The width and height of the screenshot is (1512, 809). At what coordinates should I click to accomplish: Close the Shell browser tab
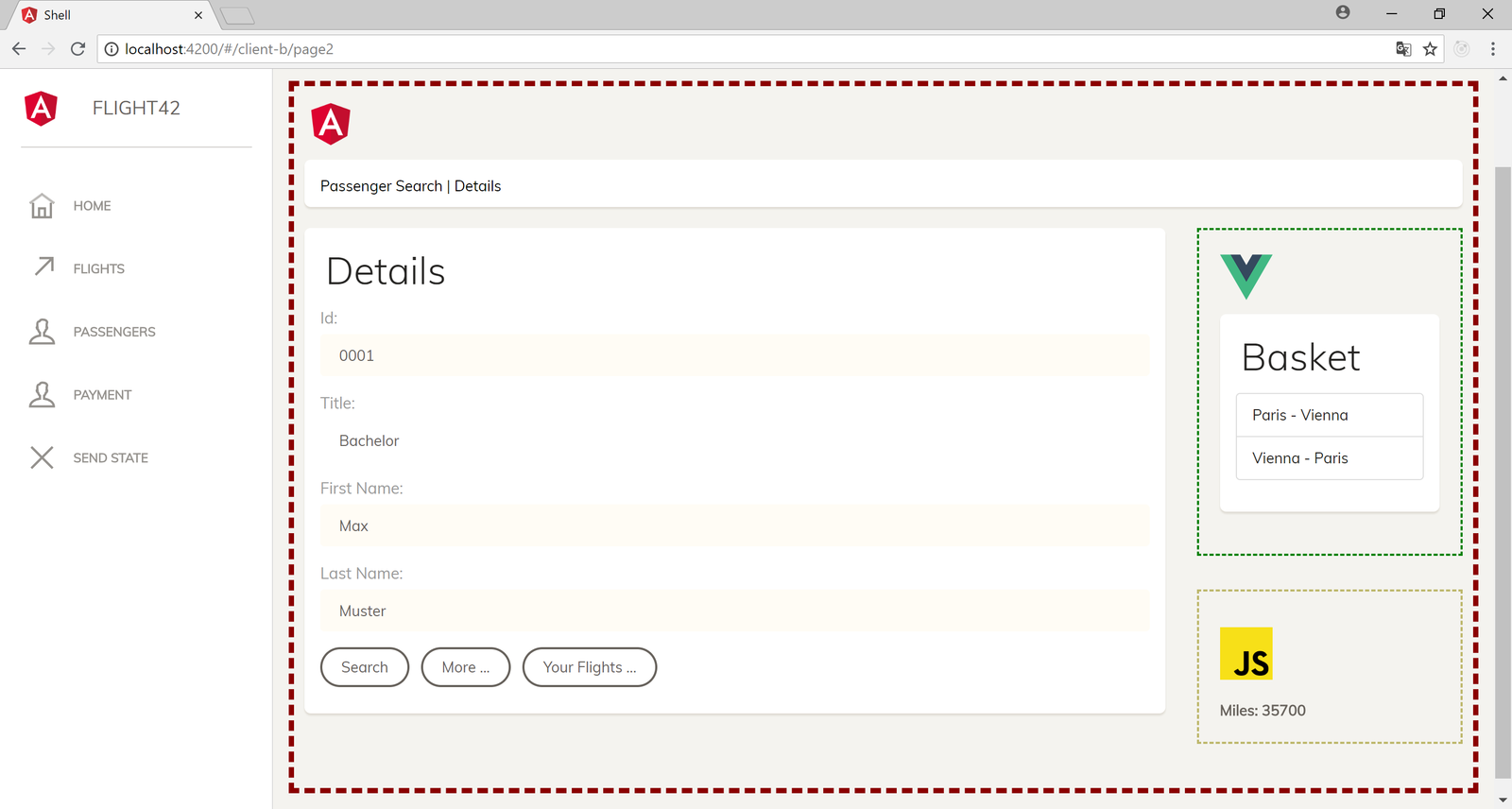[x=198, y=15]
